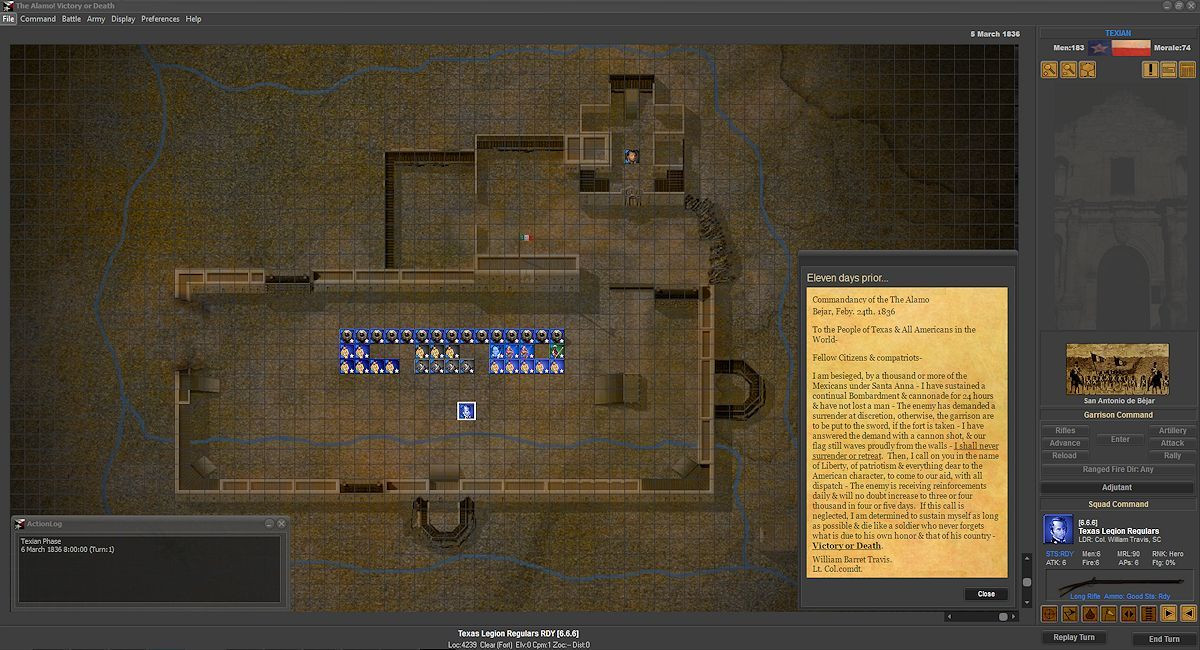Viewport: 1200px width, 650px height.
Task: Click the Attack garrison command
Action: tap(1172, 443)
